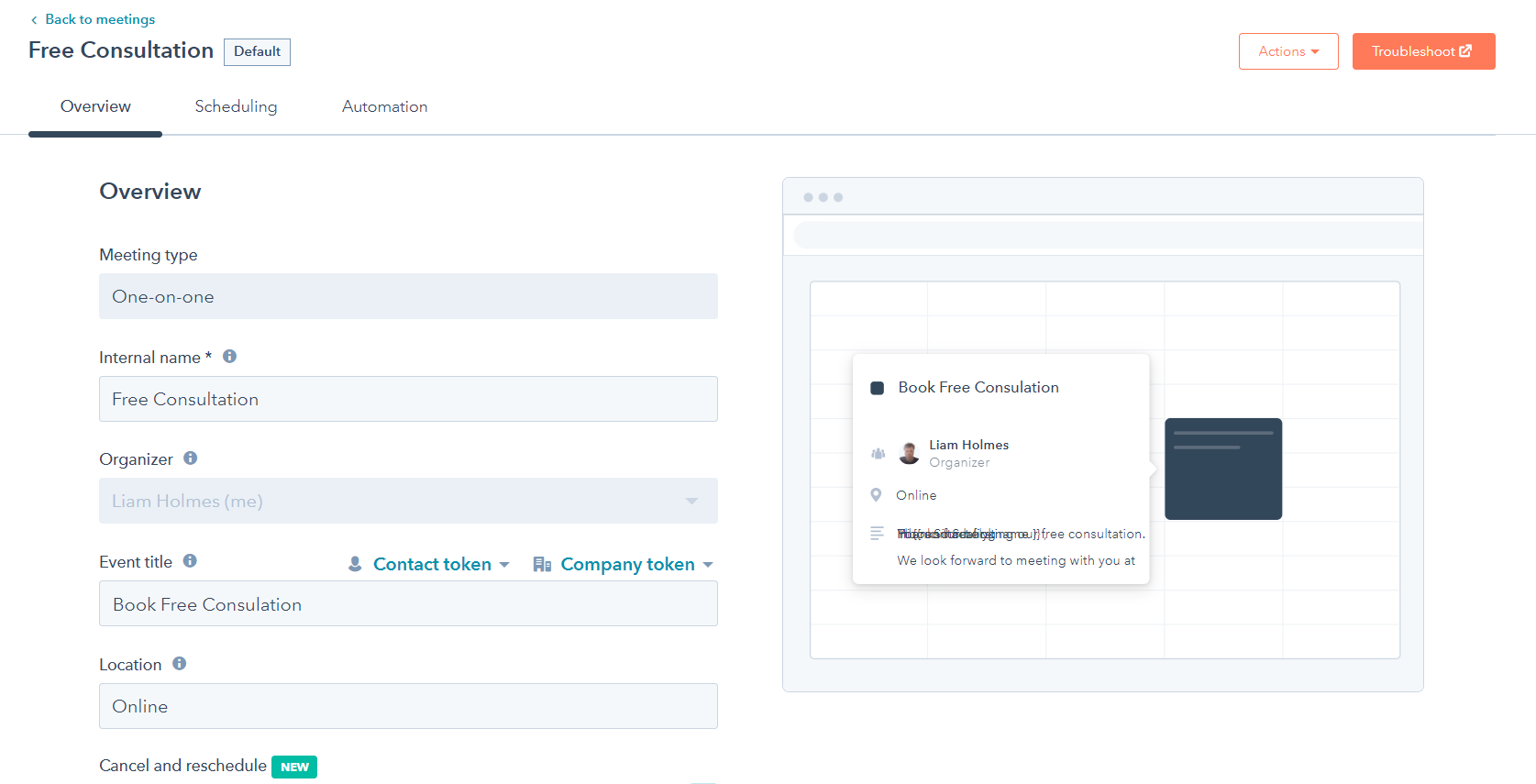Viewport: 1536px width, 784px height.
Task: Show Location info tooltip icon
Action: (x=180, y=663)
